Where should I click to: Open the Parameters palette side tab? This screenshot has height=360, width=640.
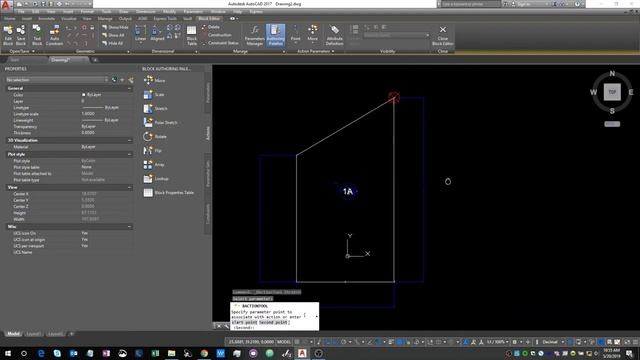pos(208,93)
